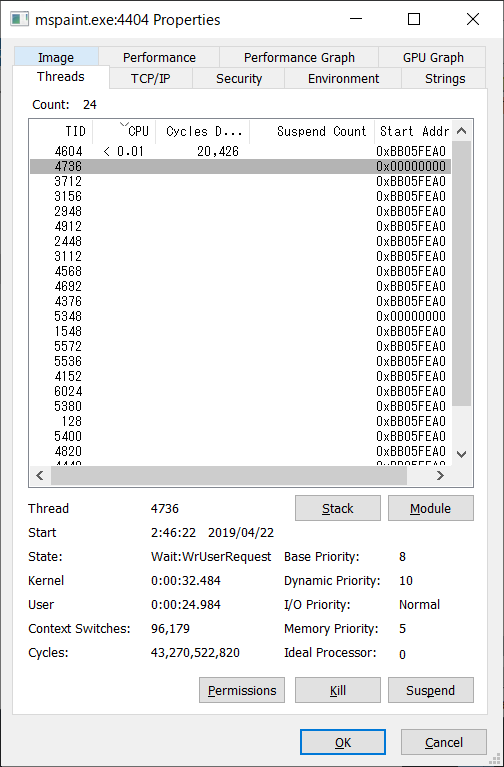Viewport: 504px width, 767px height.
Task: Select thread row 4604
Action: click(240, 152)
